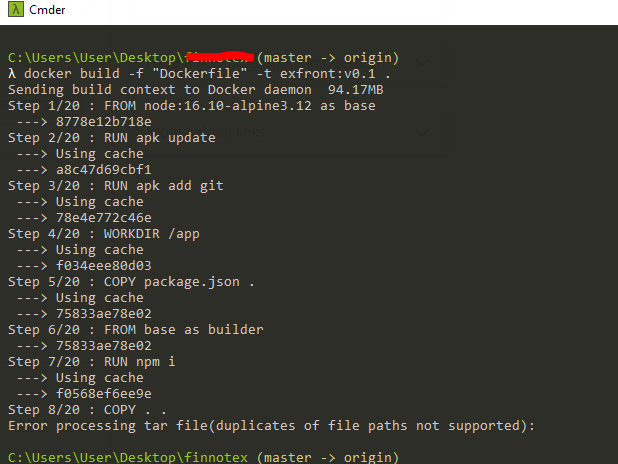Screen dimensions: 618x464
Task: Click the bottom finnotex prompt path
Action: pos(128,457)
